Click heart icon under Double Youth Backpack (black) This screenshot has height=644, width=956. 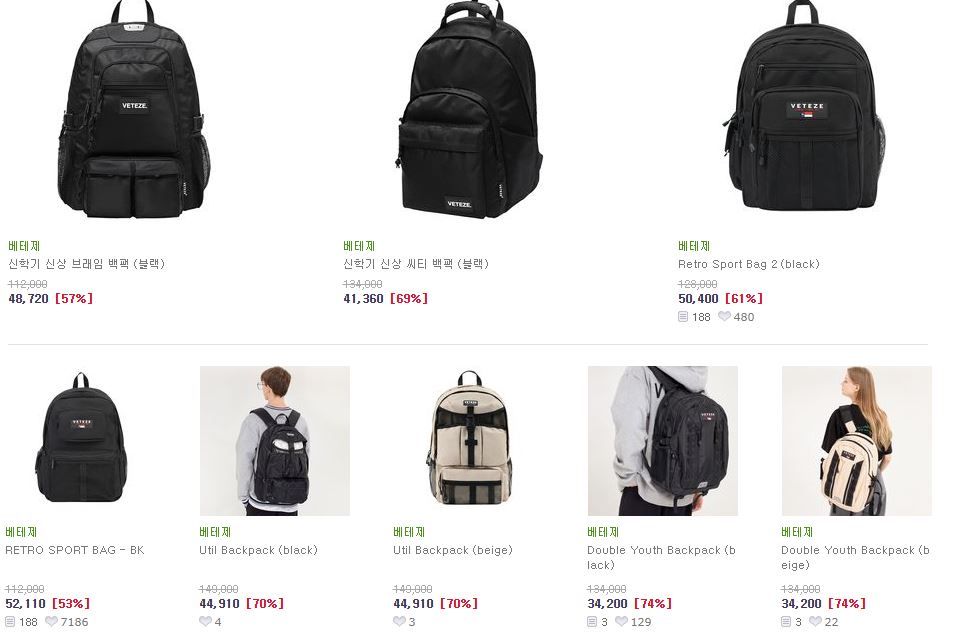(621, 621)
